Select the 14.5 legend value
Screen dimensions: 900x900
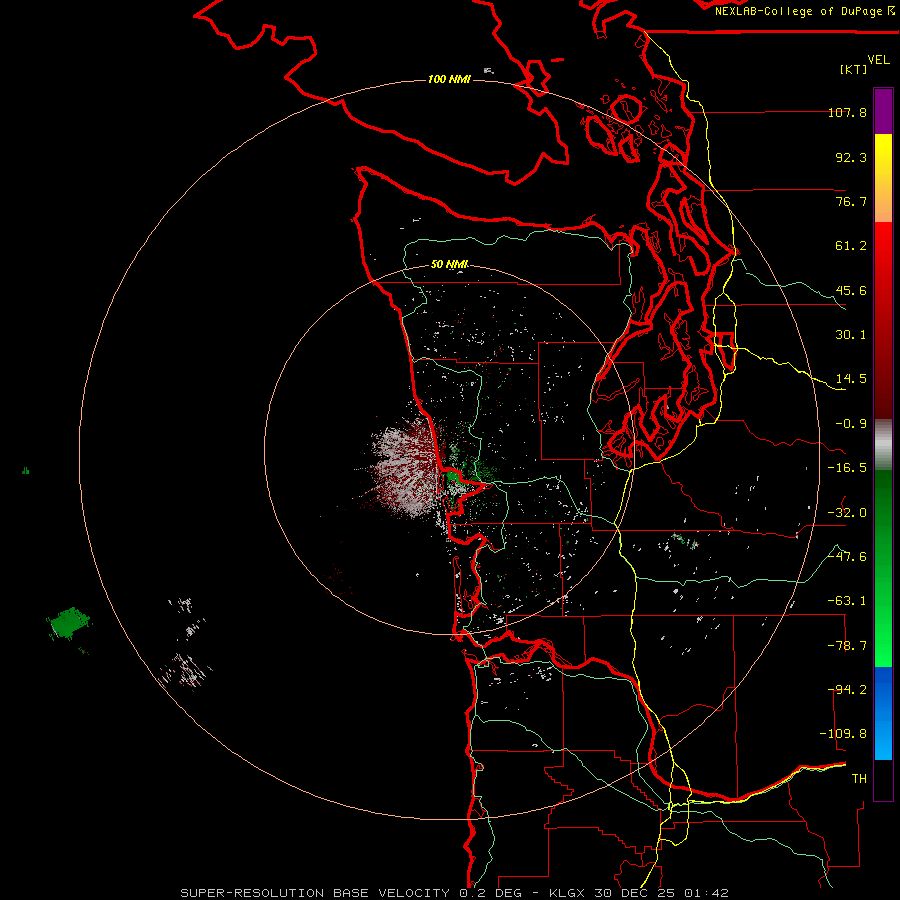851,379
